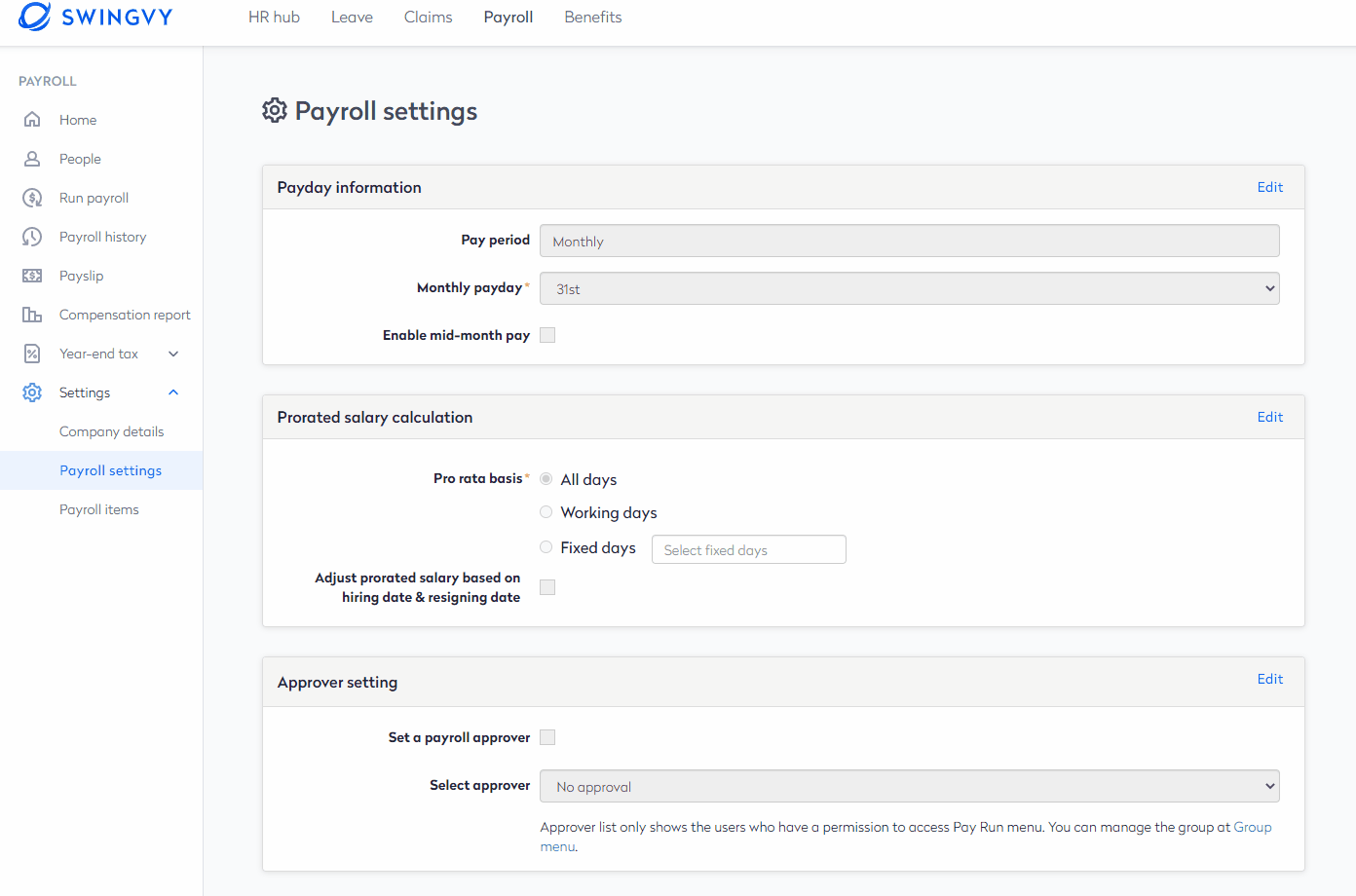Edit the Payday information section
Image resolution: width=1356 pixels, height=896 pixels.
[x=1269, y=187]
